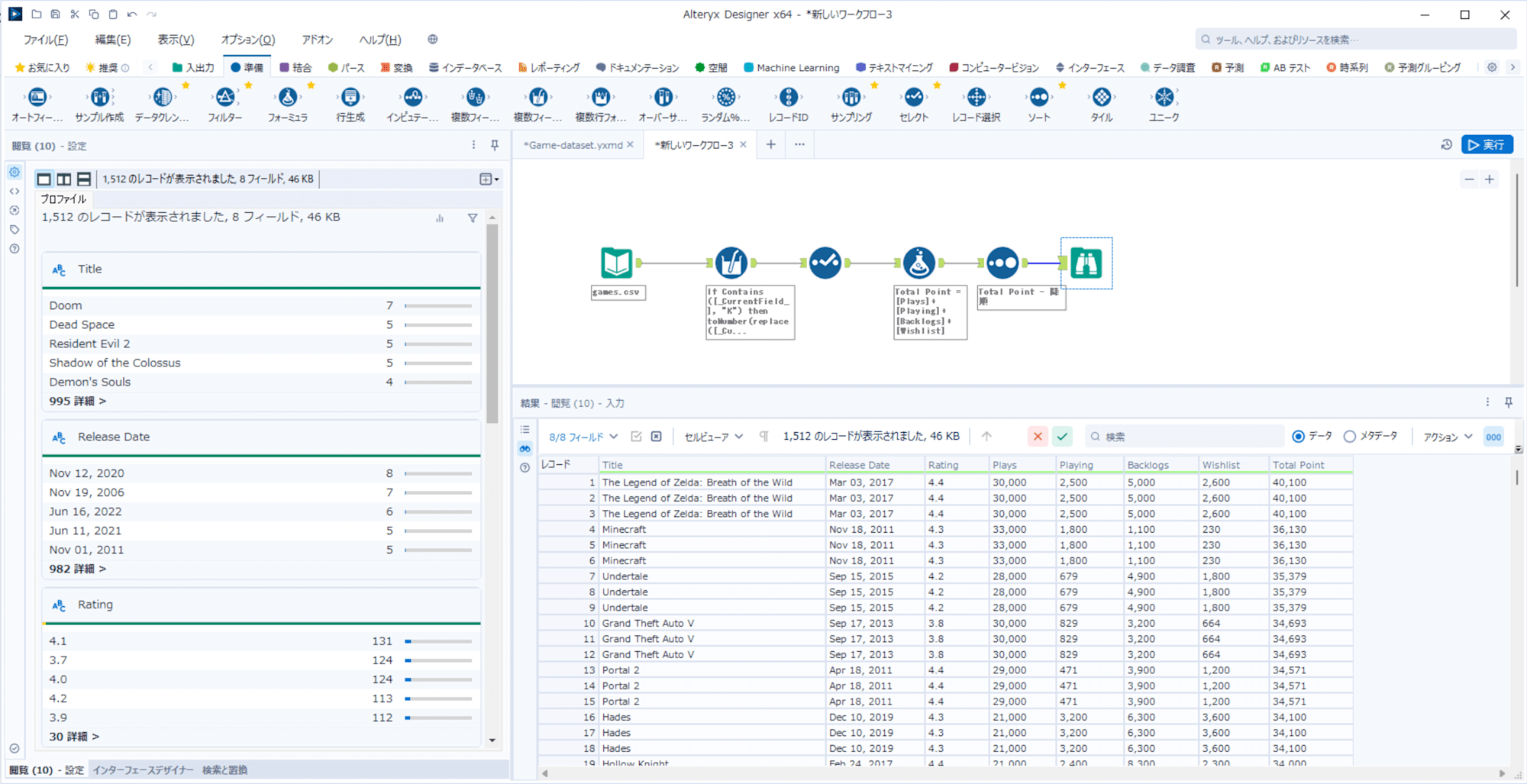Open the new window dropdown in browse panel

(489, 179)
